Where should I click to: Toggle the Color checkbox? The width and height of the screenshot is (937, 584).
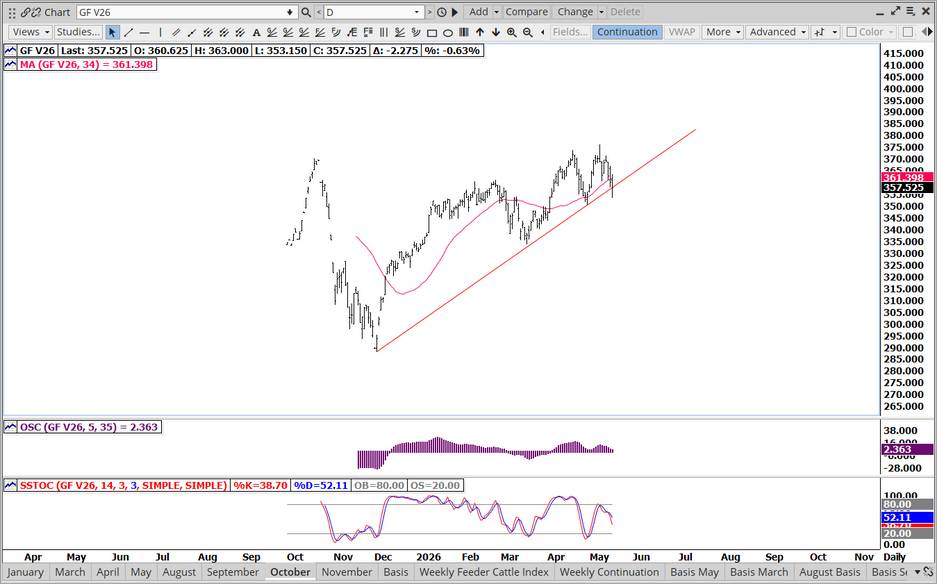pos(852,32)
